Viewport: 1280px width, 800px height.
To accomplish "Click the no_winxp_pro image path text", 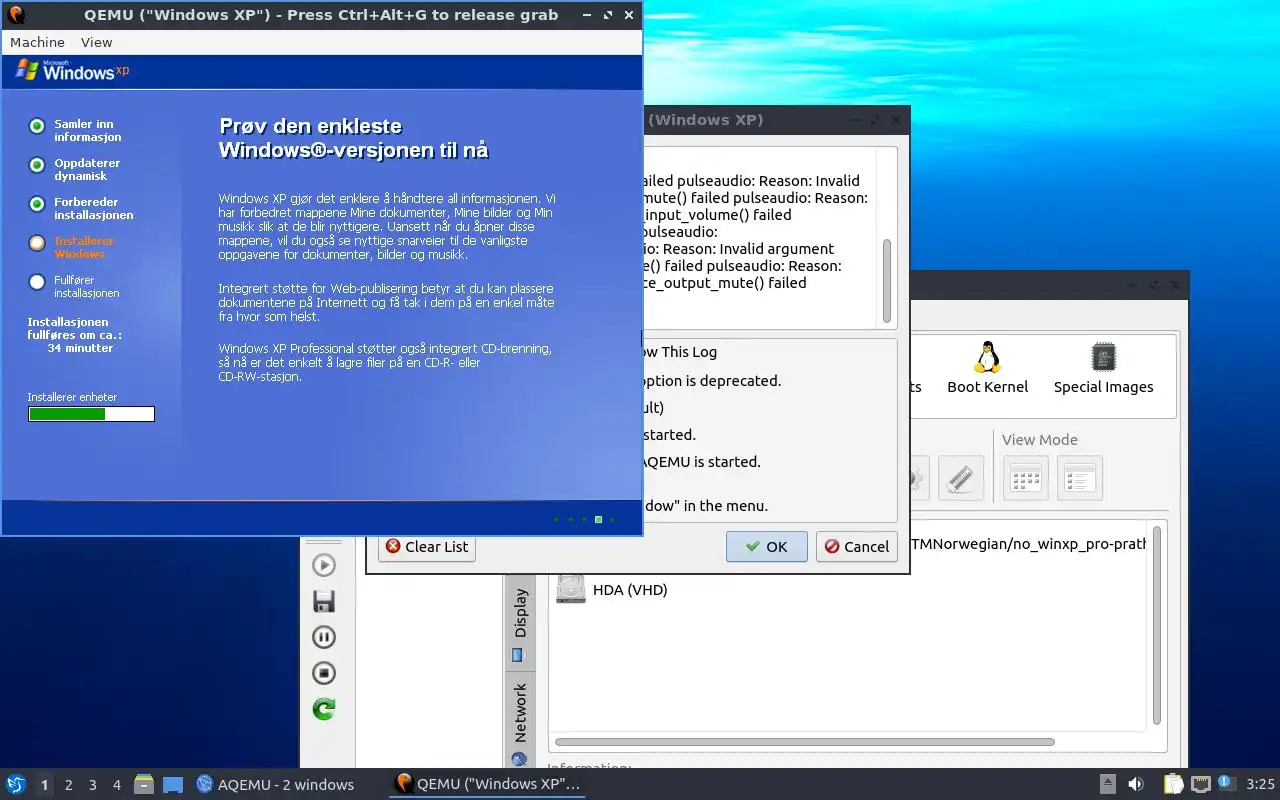I will pyautogui.click(x=1028, y=545).
